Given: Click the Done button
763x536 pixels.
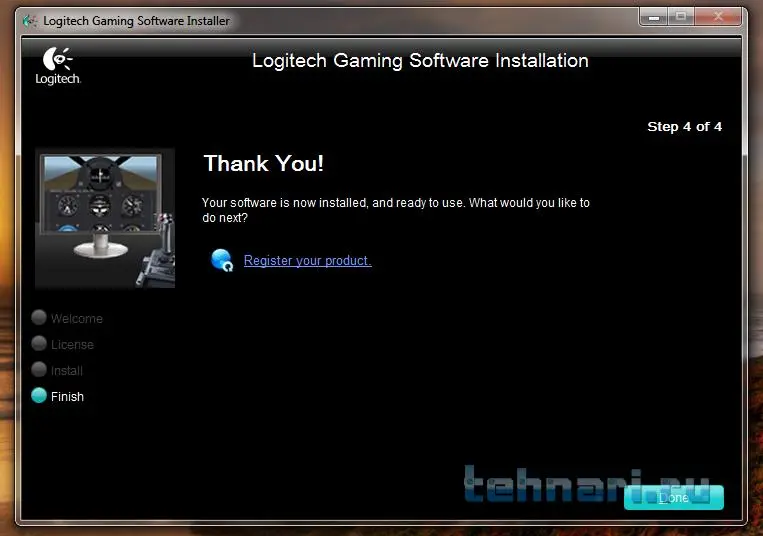Looking at the screenshot, I should coord(673,498).
